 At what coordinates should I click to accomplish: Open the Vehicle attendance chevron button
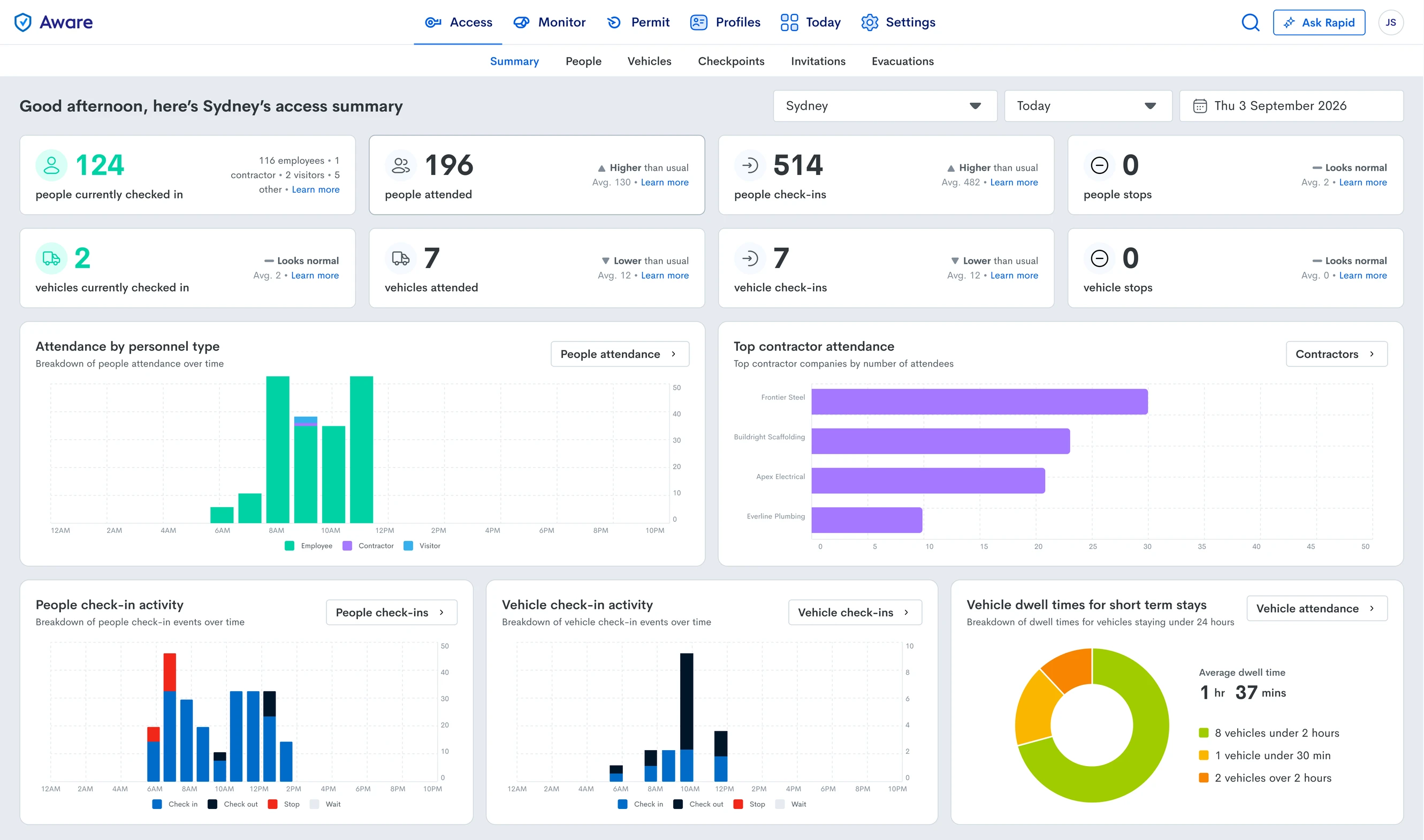pyautogui.click(x=1316, y=608)
